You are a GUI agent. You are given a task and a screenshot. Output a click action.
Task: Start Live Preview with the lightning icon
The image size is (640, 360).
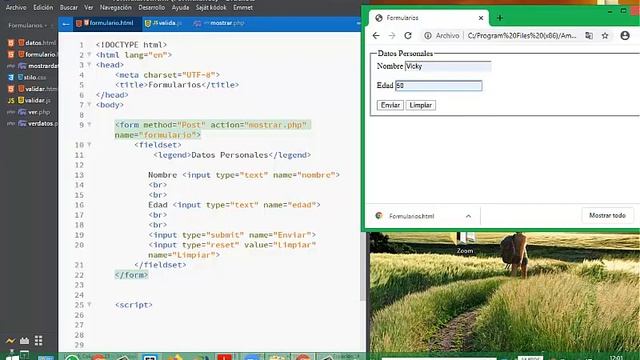tap(10, 340)
